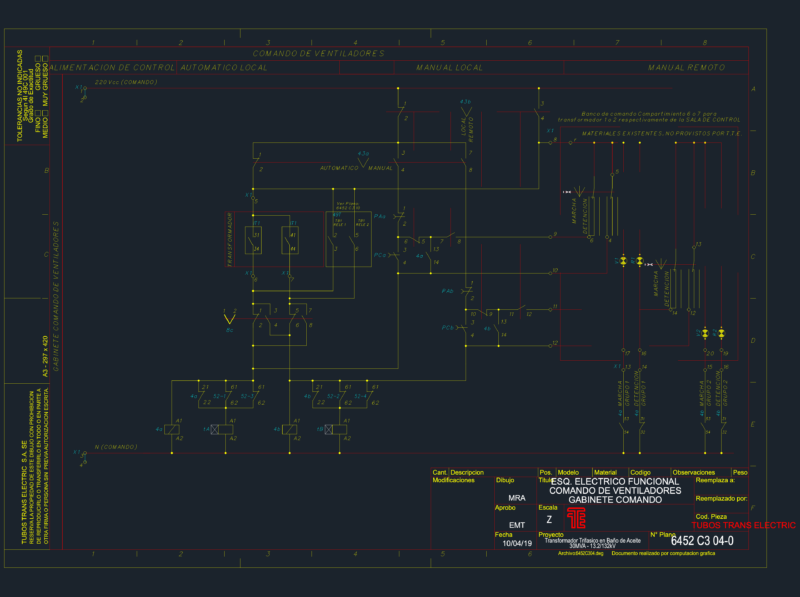800x597 pixels.
Task: Select the 'Descripcion' column header
Action: click(x=467, y=472)
